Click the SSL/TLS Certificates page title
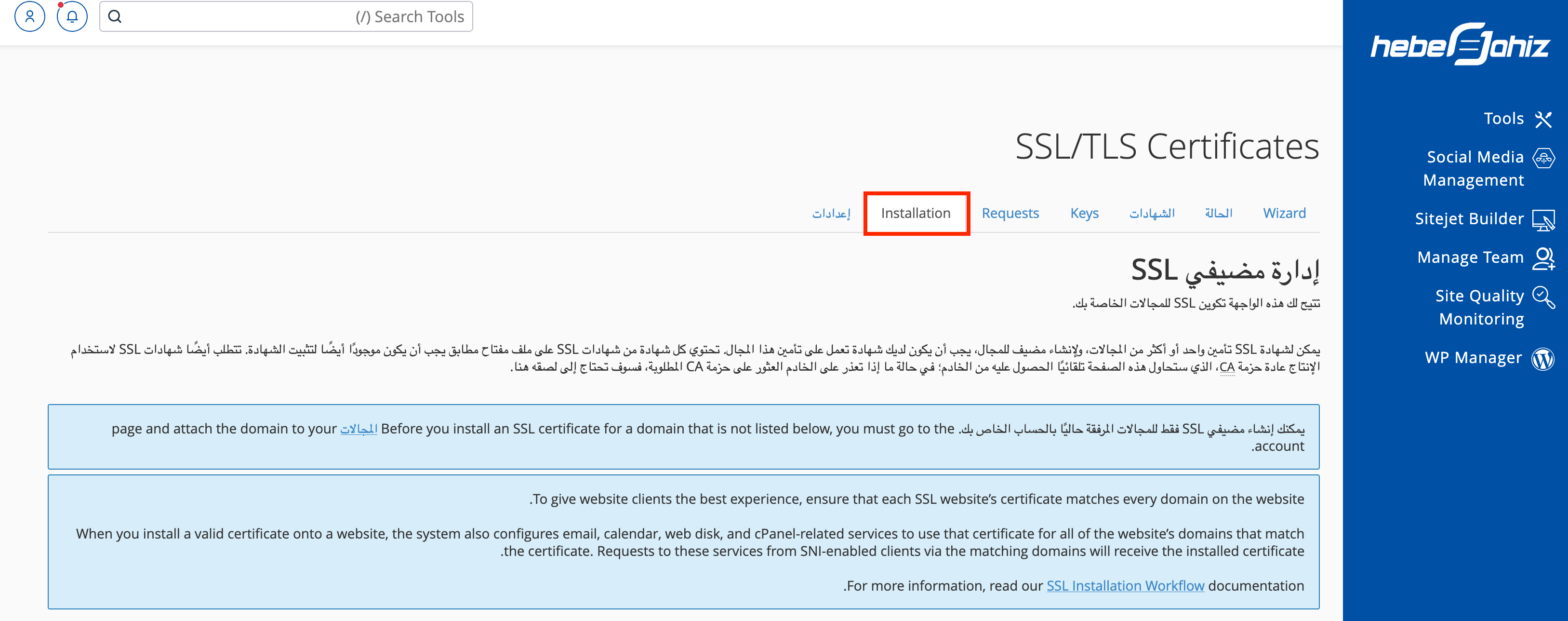The image size is (1568, 621). point(1167,147)
